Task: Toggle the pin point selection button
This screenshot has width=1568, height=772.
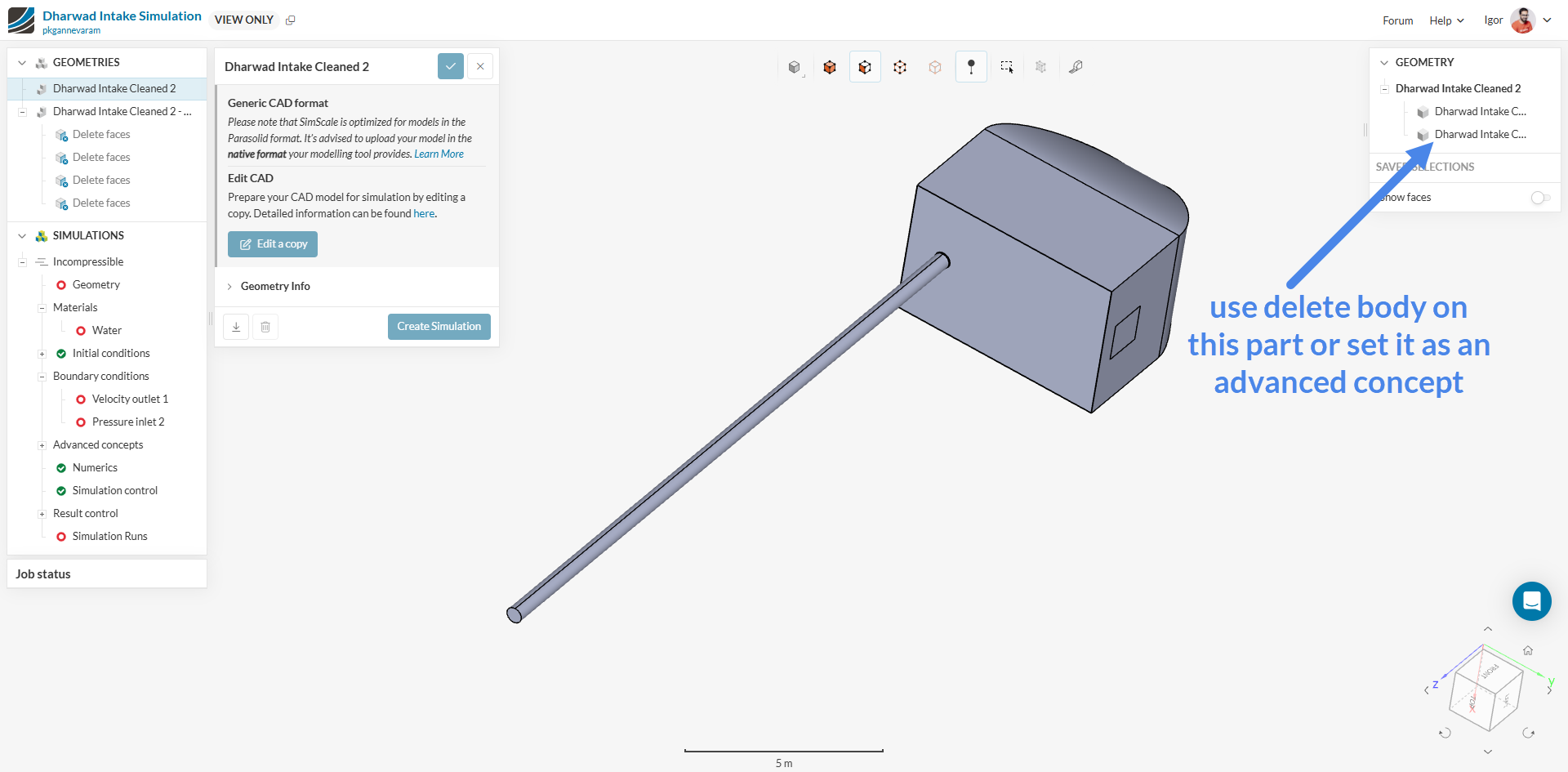Action: (971, 67)
